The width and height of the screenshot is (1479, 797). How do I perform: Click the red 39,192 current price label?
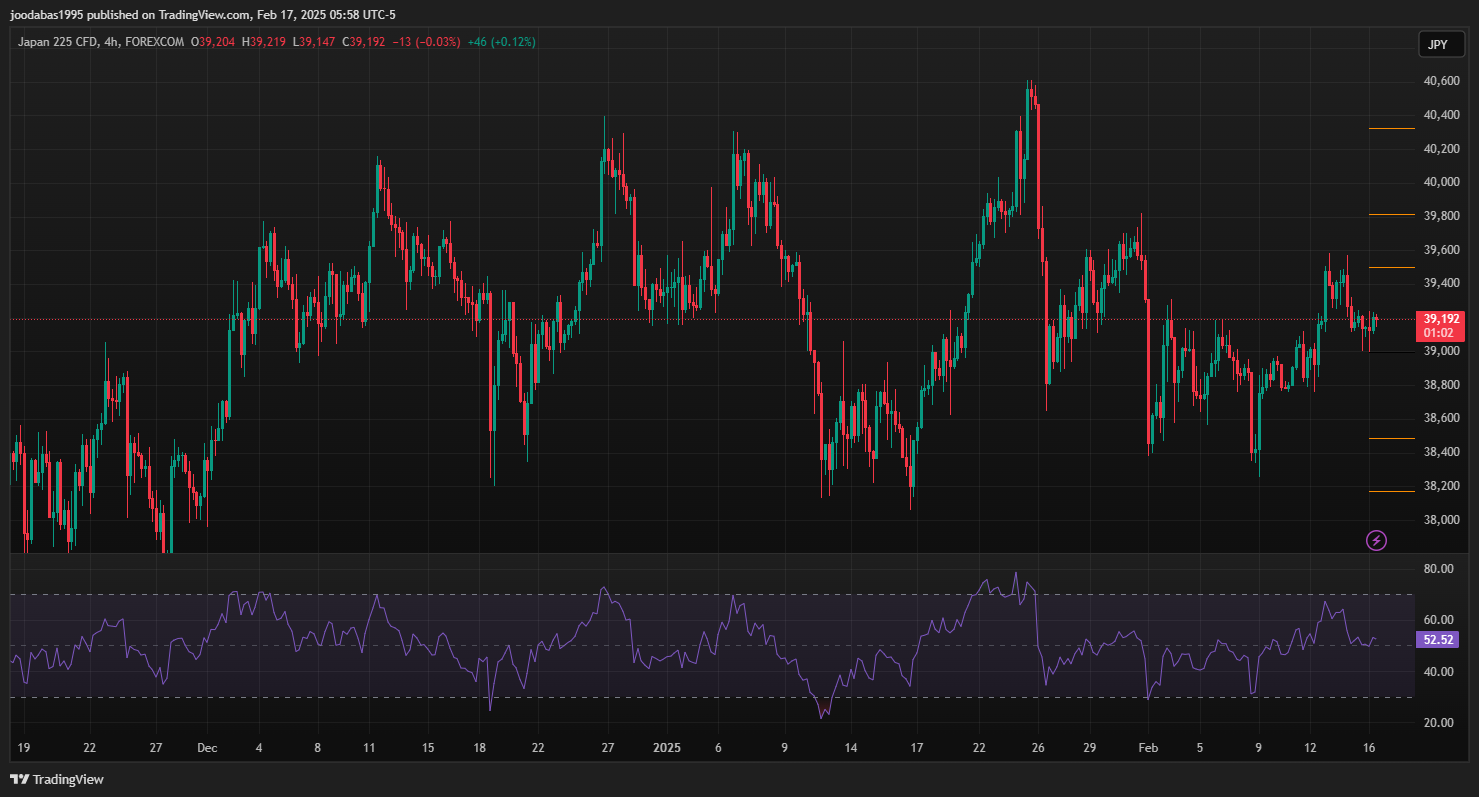tap(1443, 319)
